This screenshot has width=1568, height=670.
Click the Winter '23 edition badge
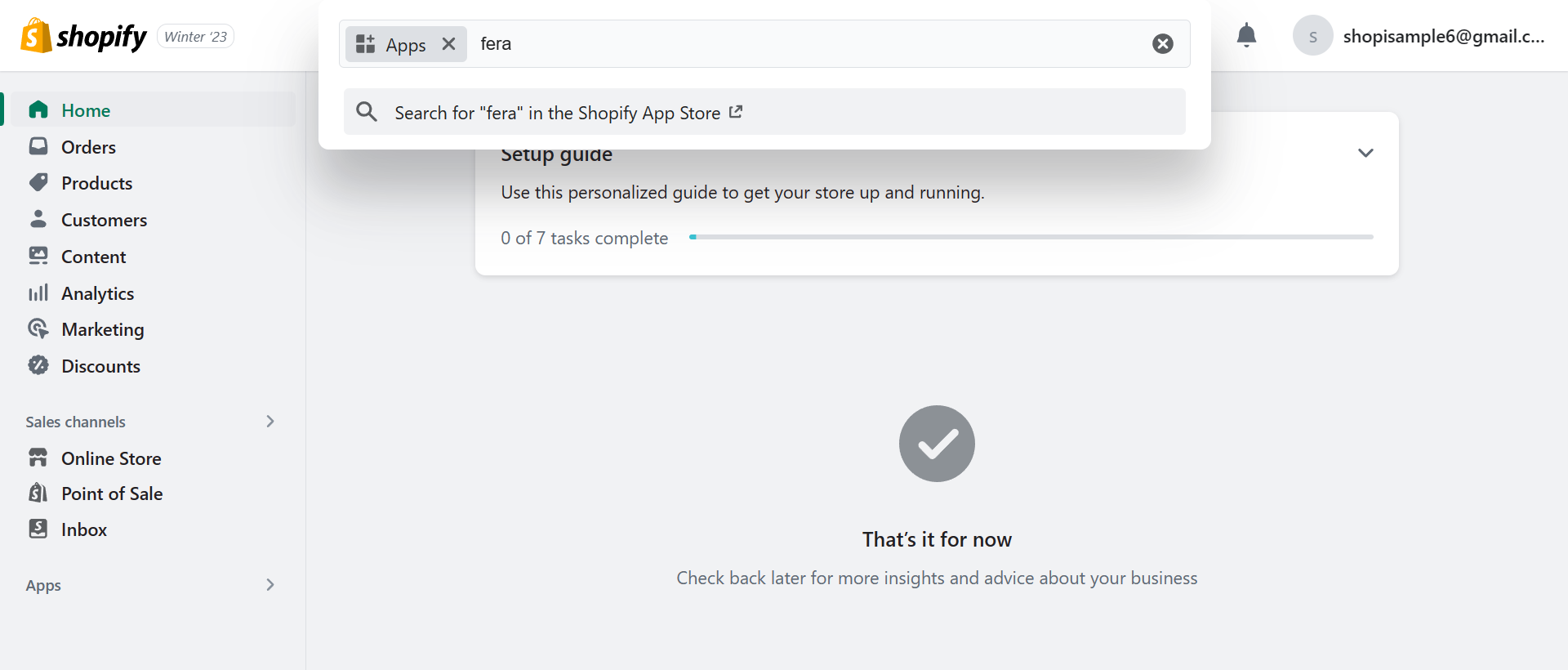click(x=195, y=37)
